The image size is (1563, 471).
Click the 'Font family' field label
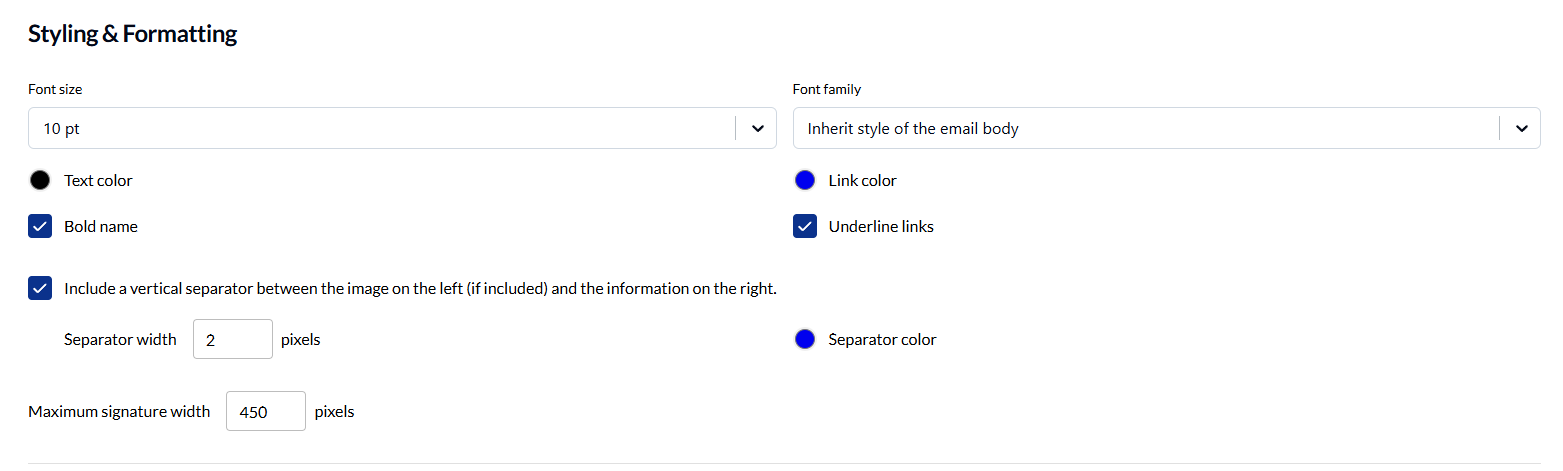pyautogui.click(x=827, y=90)
